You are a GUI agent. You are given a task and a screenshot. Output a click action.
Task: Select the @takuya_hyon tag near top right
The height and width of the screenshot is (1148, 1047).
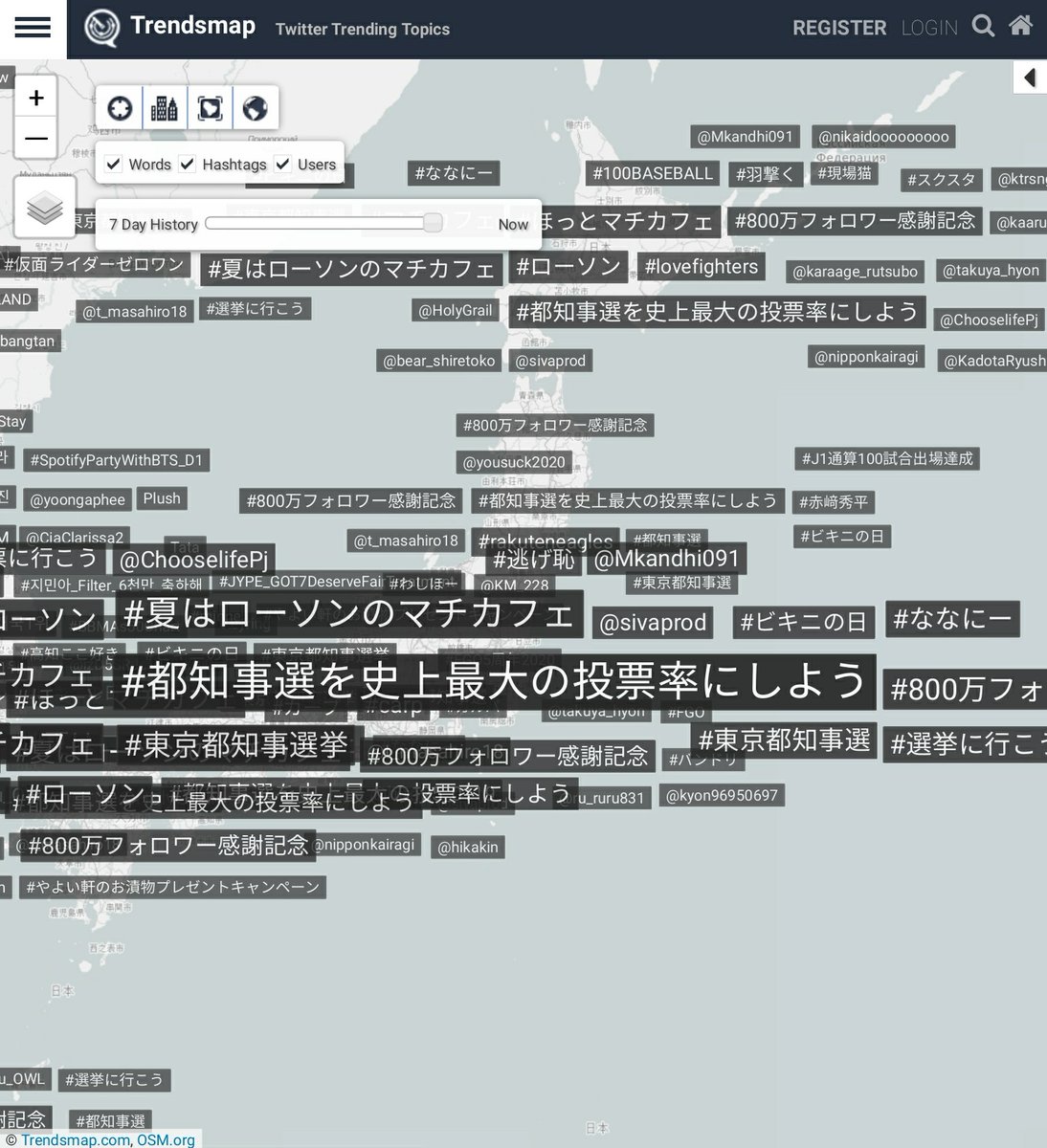pos(991,271)
